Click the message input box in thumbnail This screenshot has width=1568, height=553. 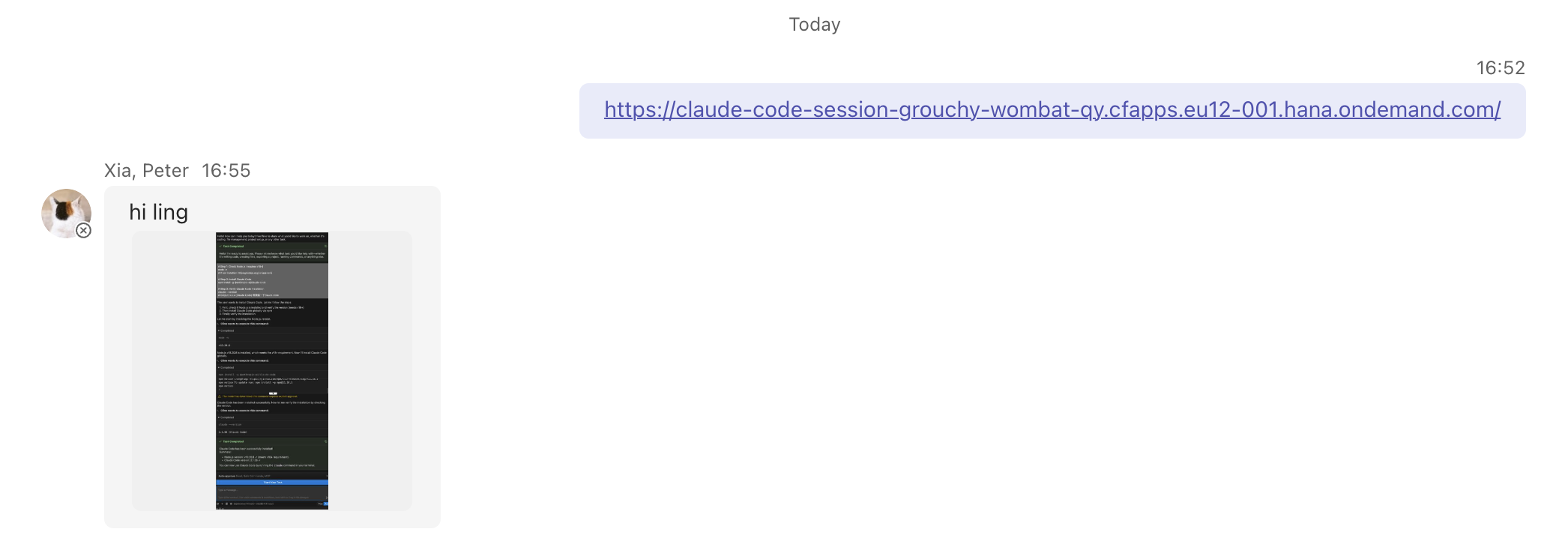click(x=271, y=491)
